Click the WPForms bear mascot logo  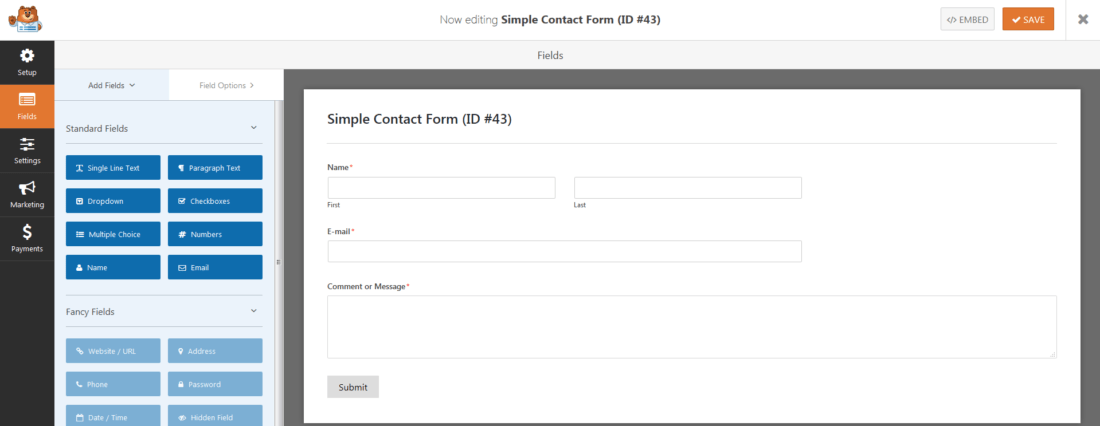point(25,19)
